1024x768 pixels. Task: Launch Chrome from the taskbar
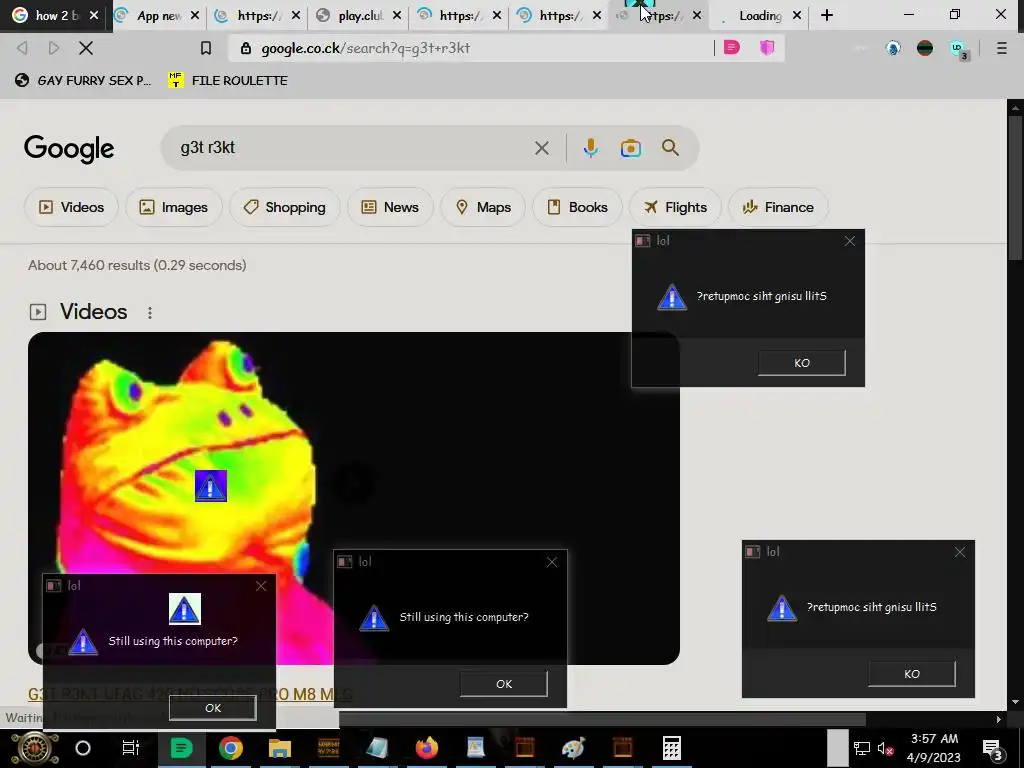coord(230,748)
